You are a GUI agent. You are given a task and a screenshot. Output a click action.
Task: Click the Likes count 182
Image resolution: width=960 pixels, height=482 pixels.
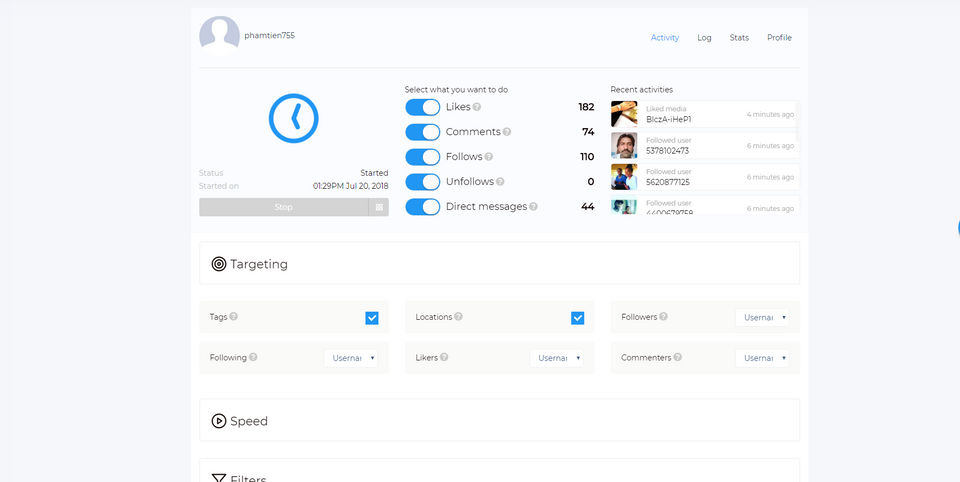[x=586, y=107]
